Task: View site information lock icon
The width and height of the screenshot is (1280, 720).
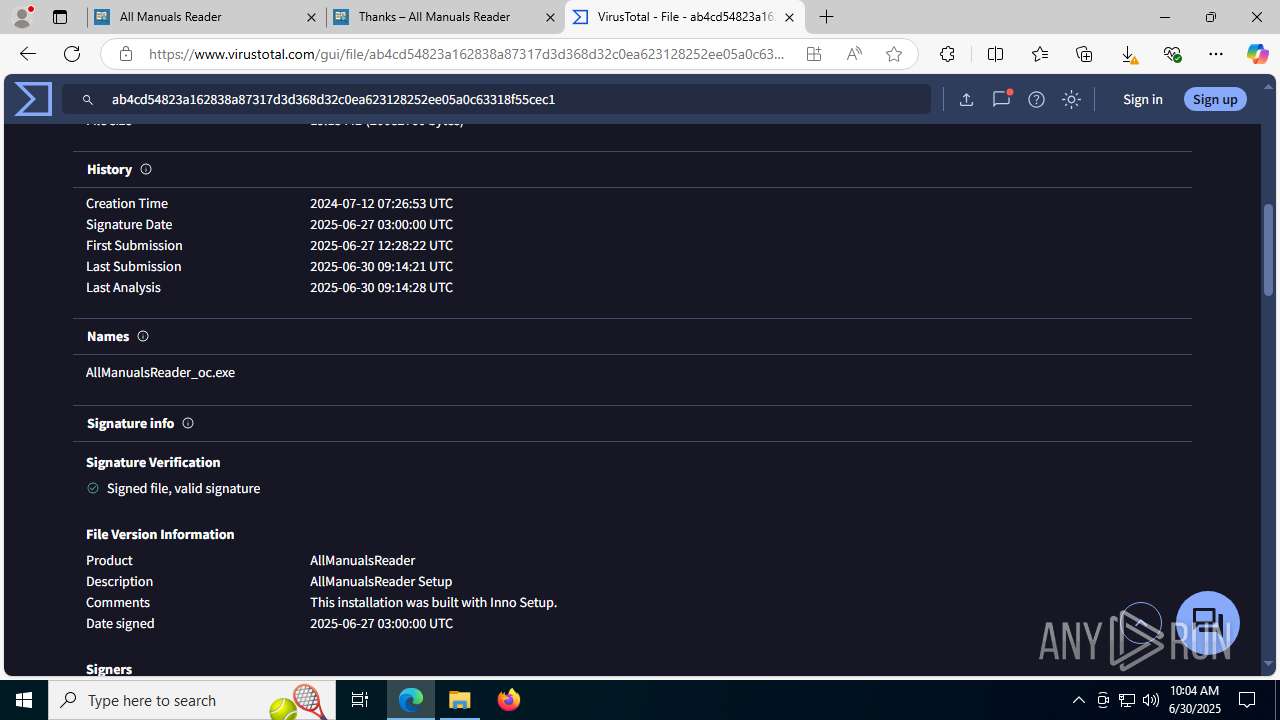Action: [125, 54]
